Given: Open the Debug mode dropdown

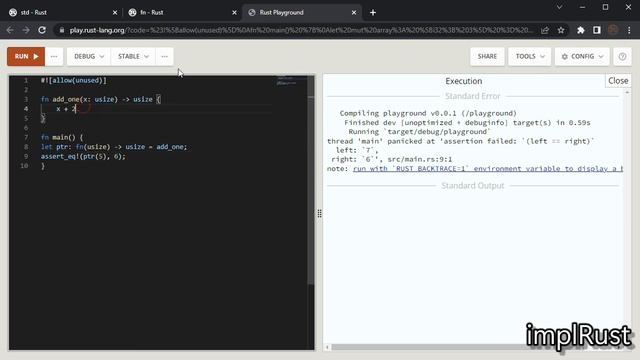Looking at the screenshot, I should click(x=89, y=56).
